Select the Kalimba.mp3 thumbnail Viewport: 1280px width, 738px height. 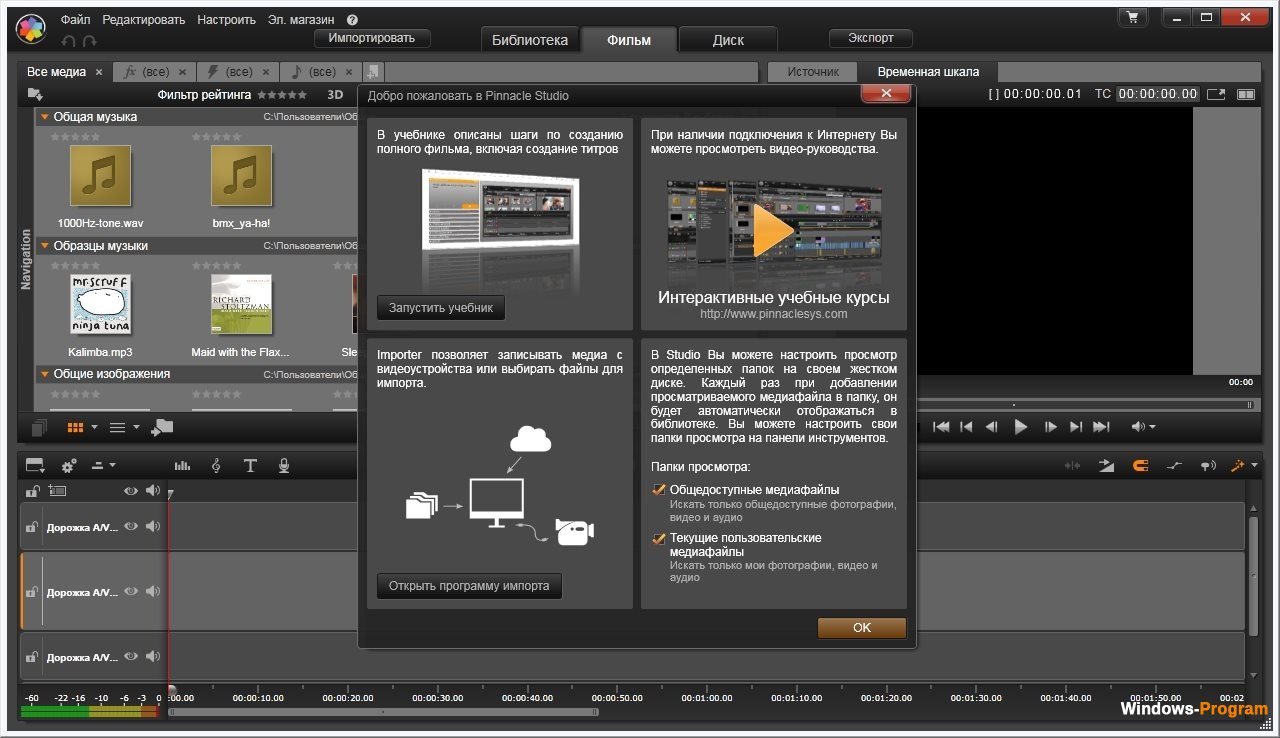pyautogui.click(x=100, y=302)
